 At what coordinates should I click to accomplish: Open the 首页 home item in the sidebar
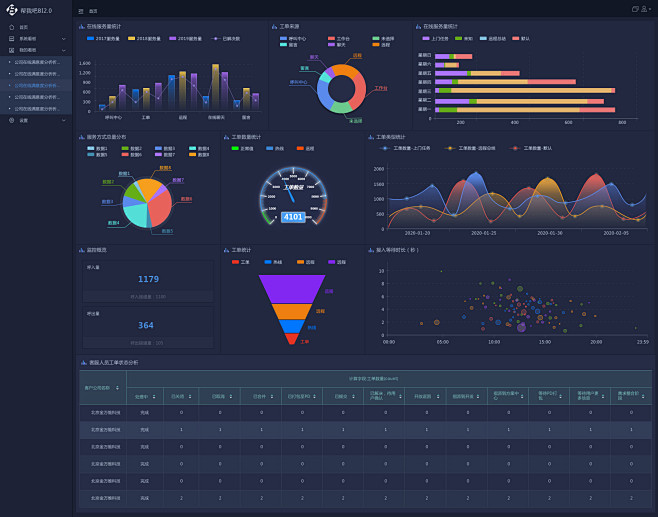22,27
